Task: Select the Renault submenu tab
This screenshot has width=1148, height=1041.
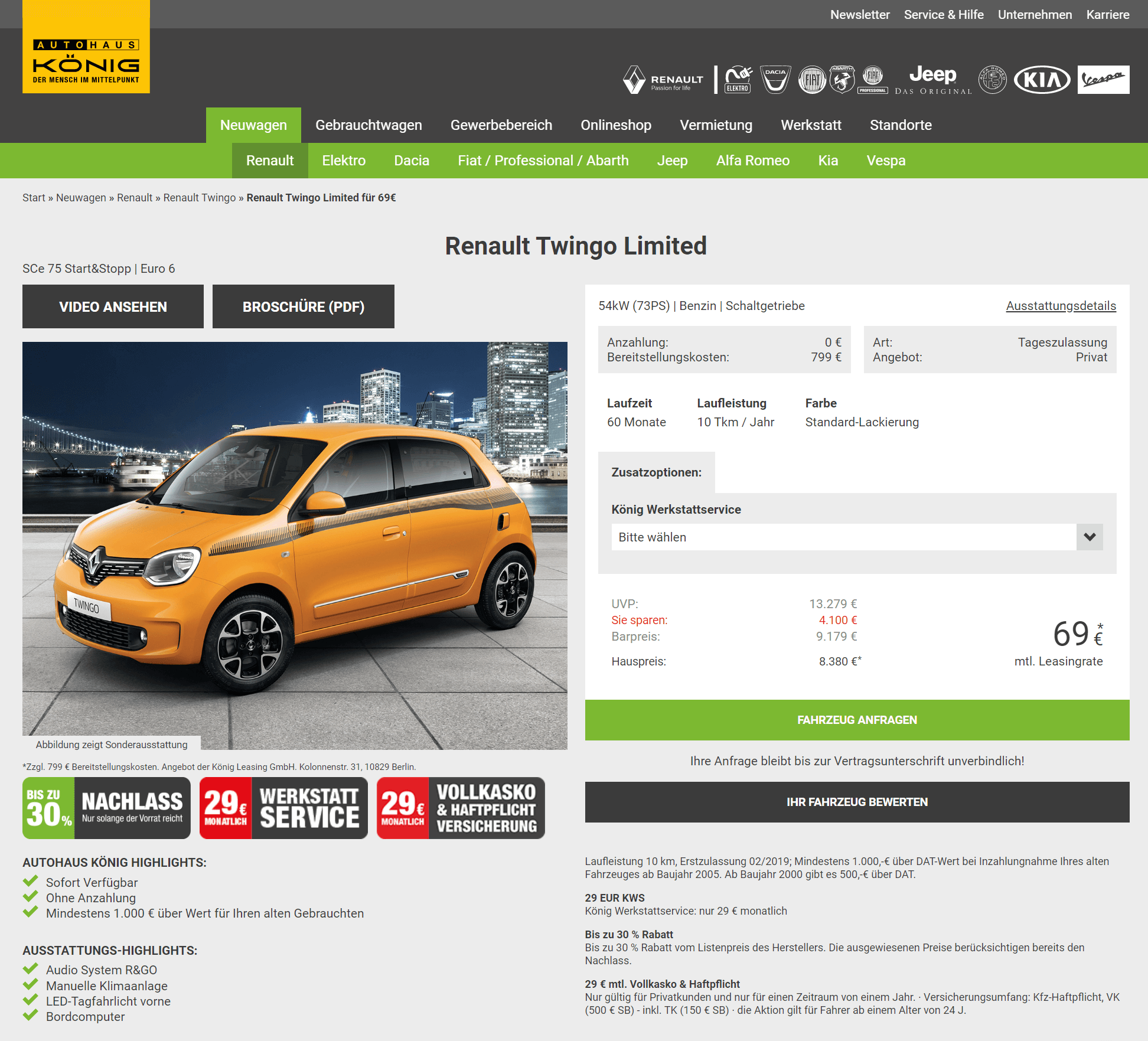Action: pos(270,161)
